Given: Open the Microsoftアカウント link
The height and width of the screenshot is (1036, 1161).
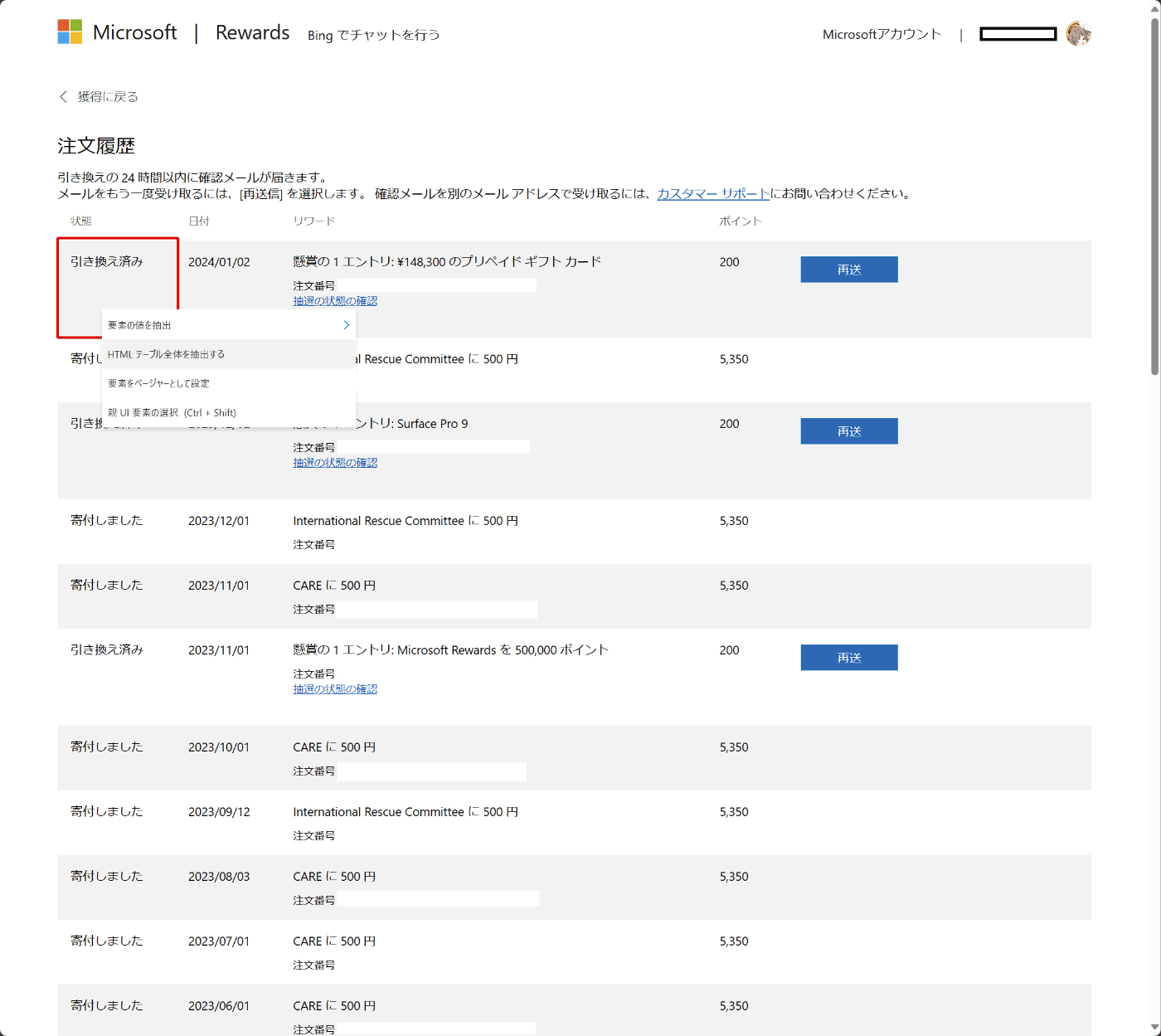Looking at the screenshot, I should pyautogui.click(x=882, y=34).
